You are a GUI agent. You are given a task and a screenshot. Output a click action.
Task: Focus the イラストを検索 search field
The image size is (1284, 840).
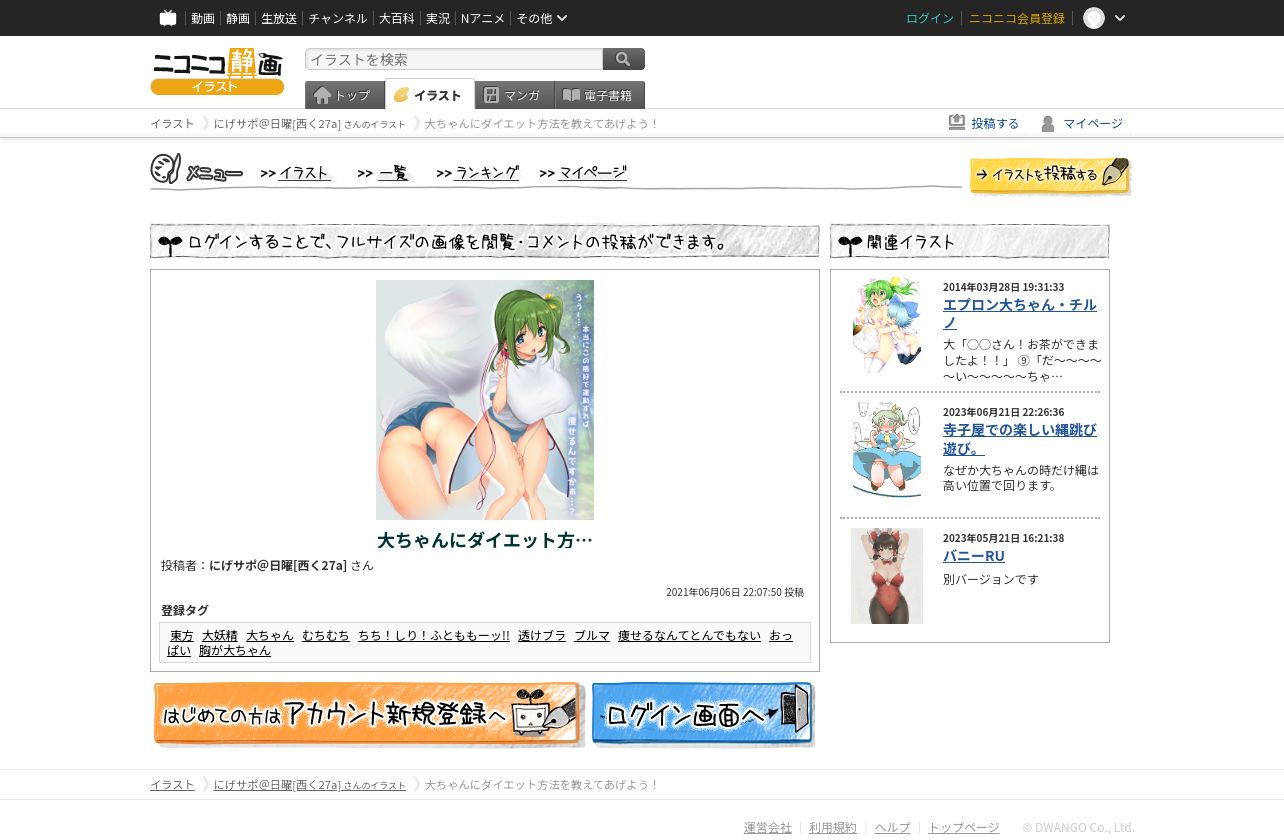click(x=454, y=59)
